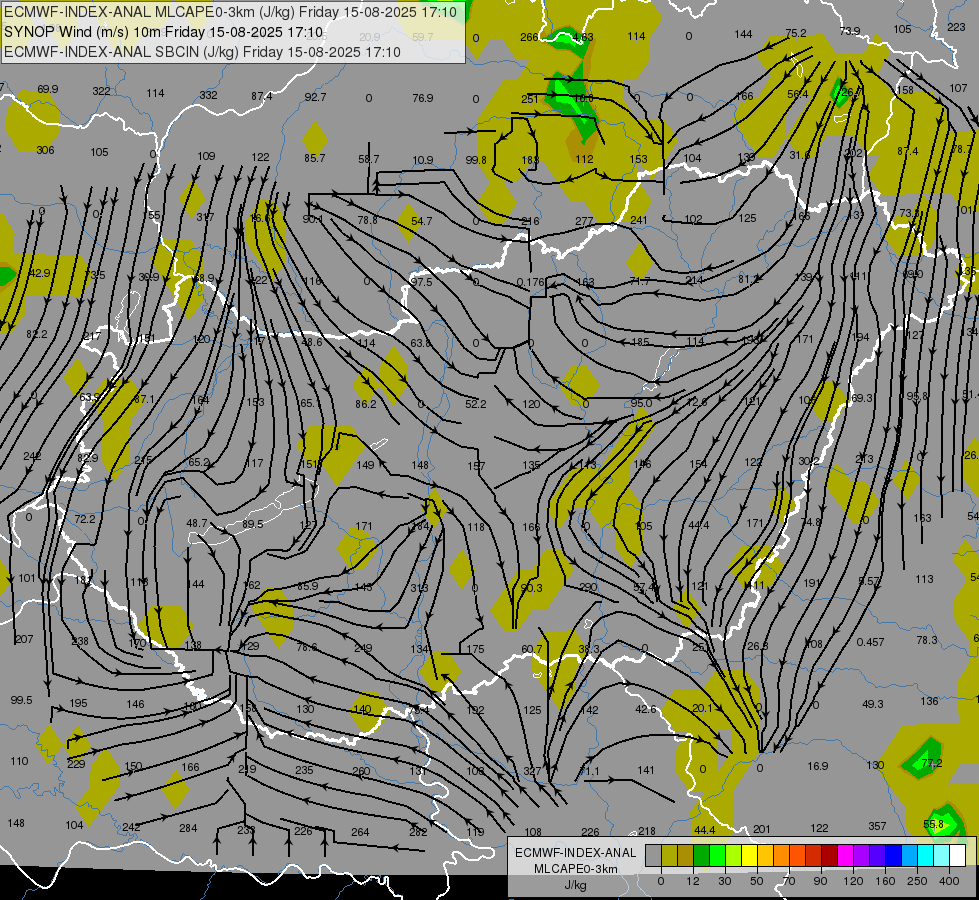
Task: Click the legend tick label '30'
Action: click(x=725, y=881)
